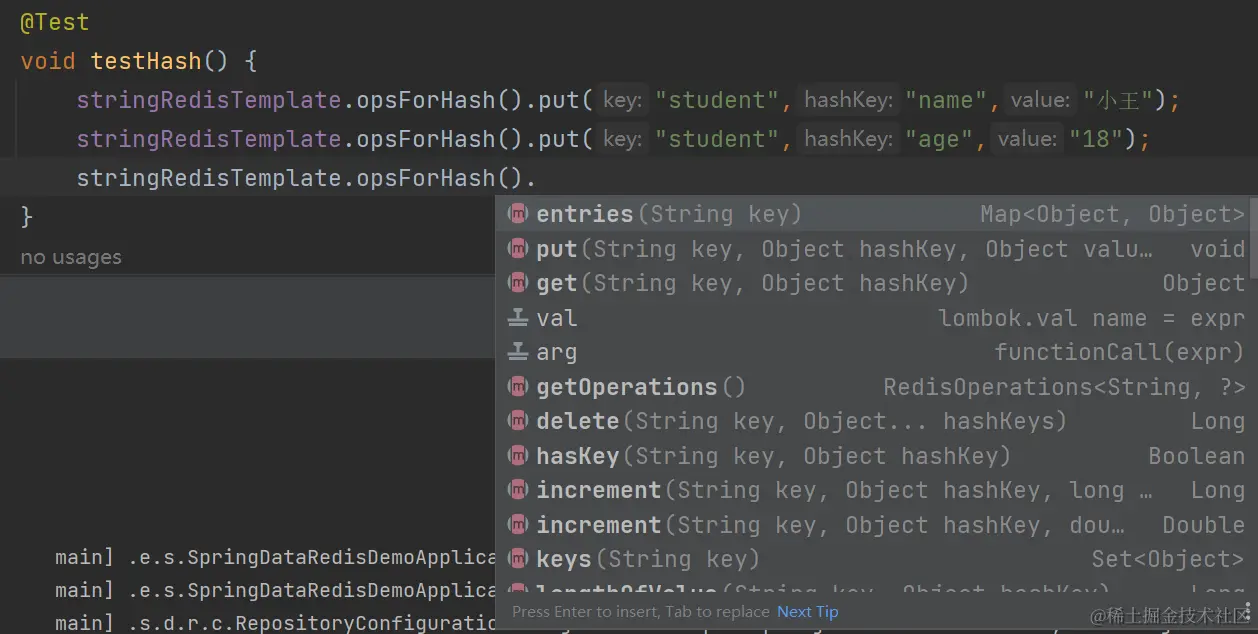The width and height of the screenshot is (1258, 634).
Task: Choose getOperations() completion item
Action: coord(873,387)
